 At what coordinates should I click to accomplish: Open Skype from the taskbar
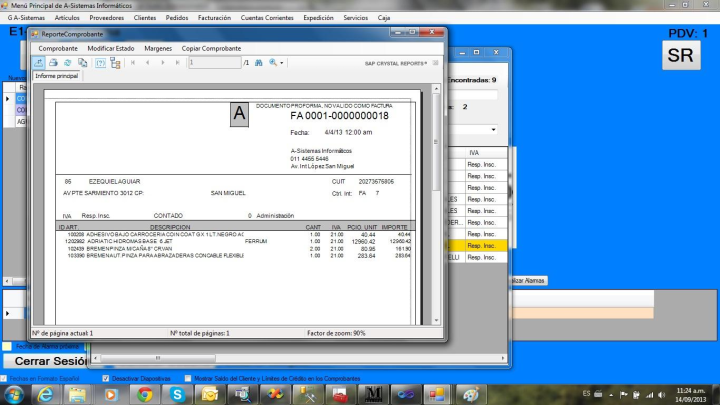pos(177,395)
